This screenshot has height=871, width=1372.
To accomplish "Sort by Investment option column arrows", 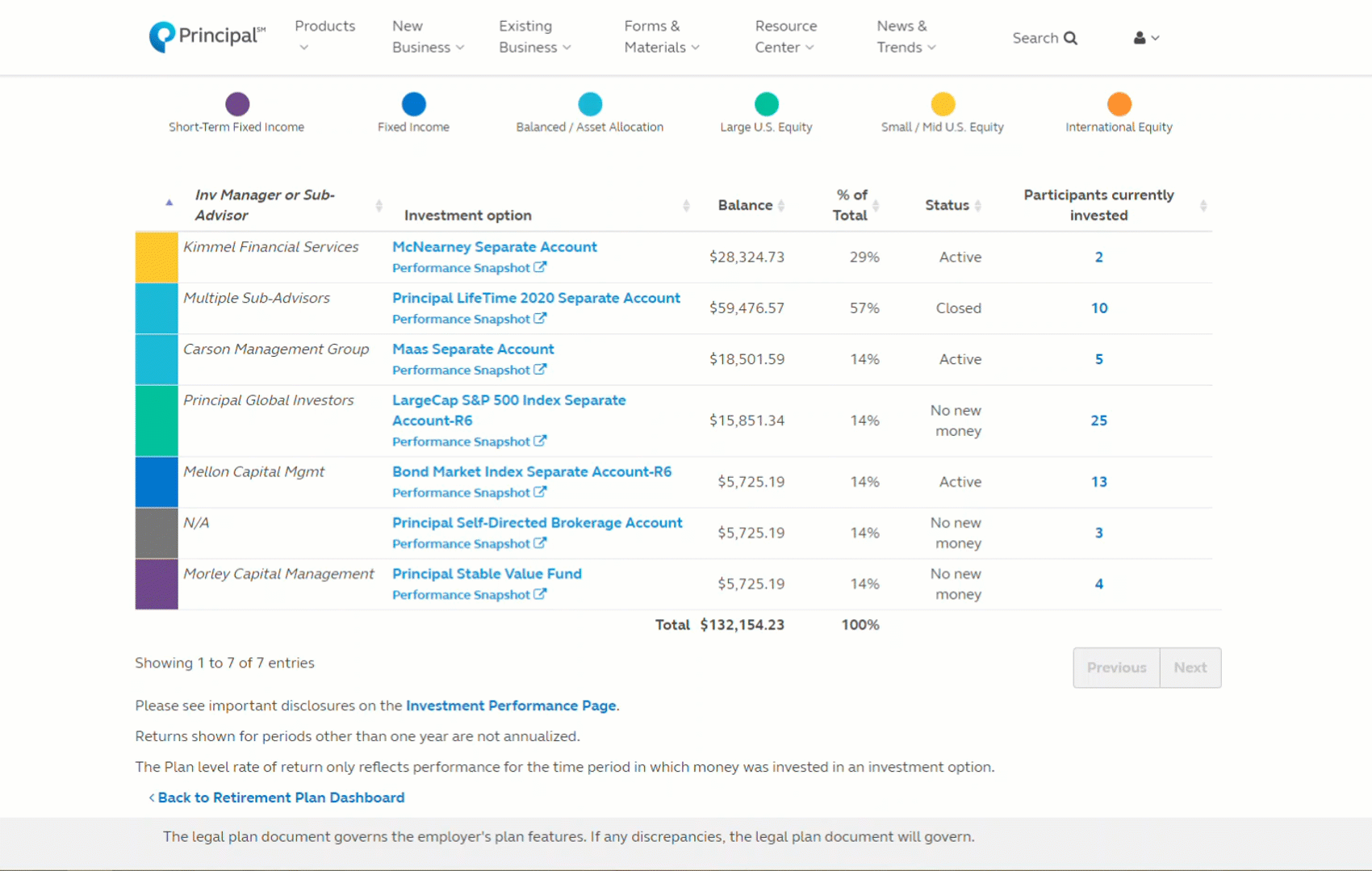I will [686, 206].
